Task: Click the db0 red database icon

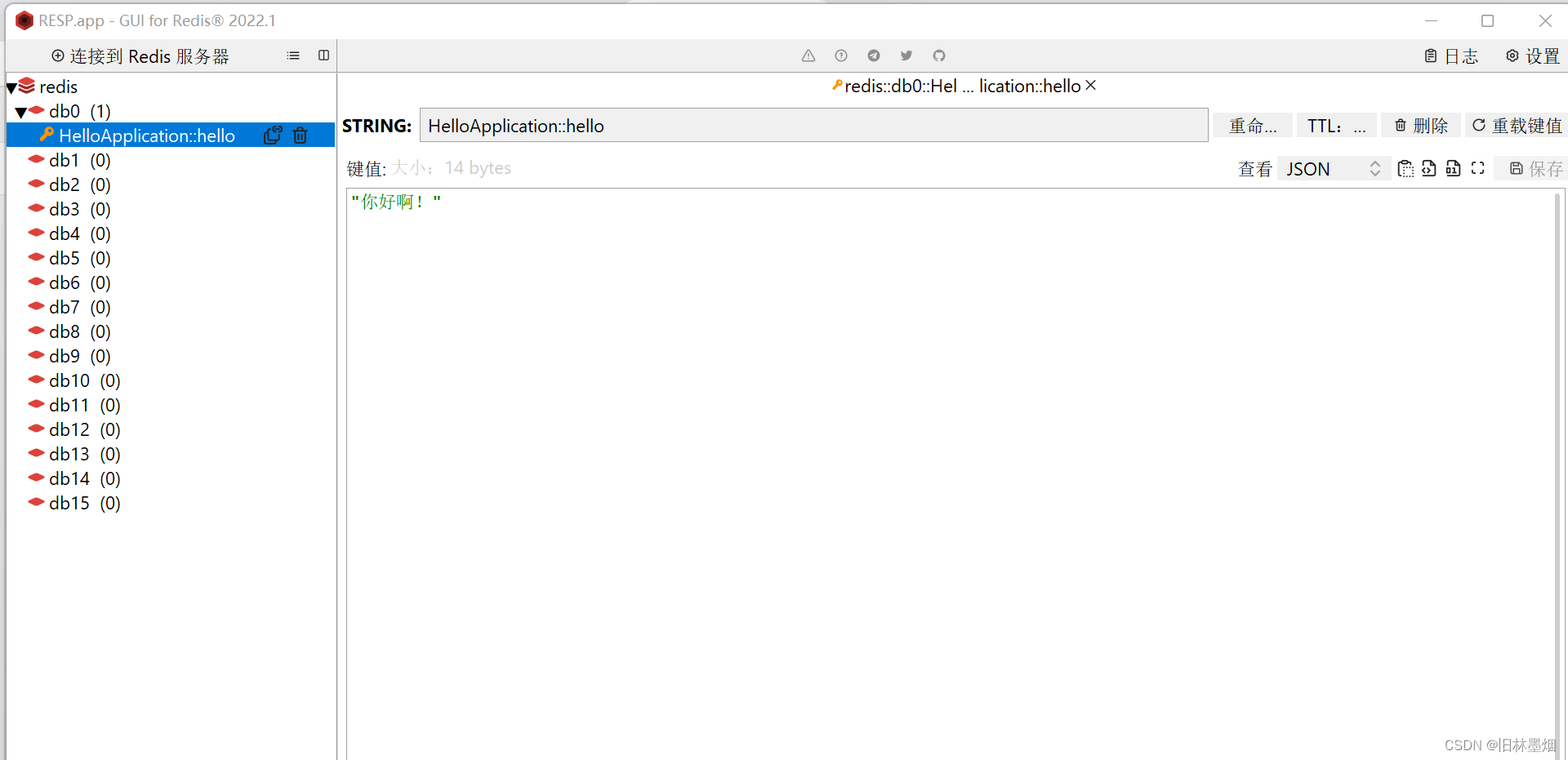Action: [37, 110]
